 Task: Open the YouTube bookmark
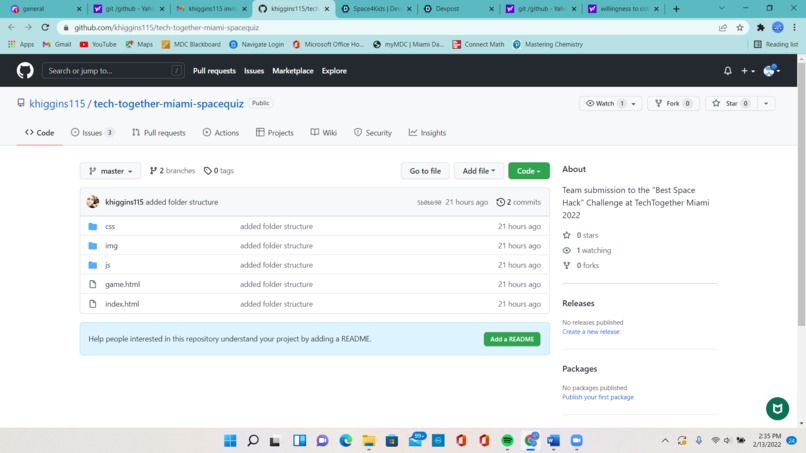tap(98, 44)
